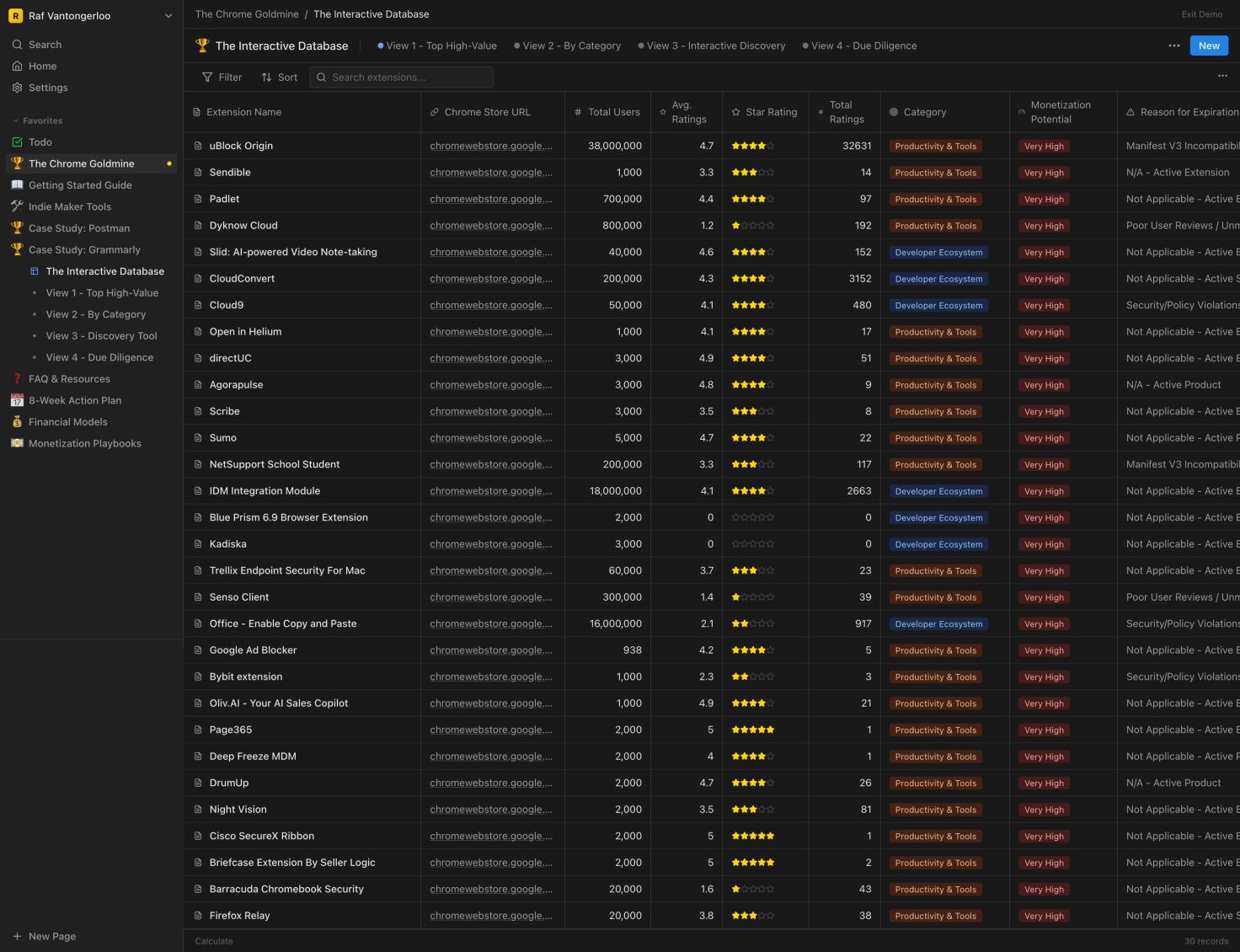Click The Chrome Goldmine breadcrumb
The image size is (1240, 952).
pos(247,14)
